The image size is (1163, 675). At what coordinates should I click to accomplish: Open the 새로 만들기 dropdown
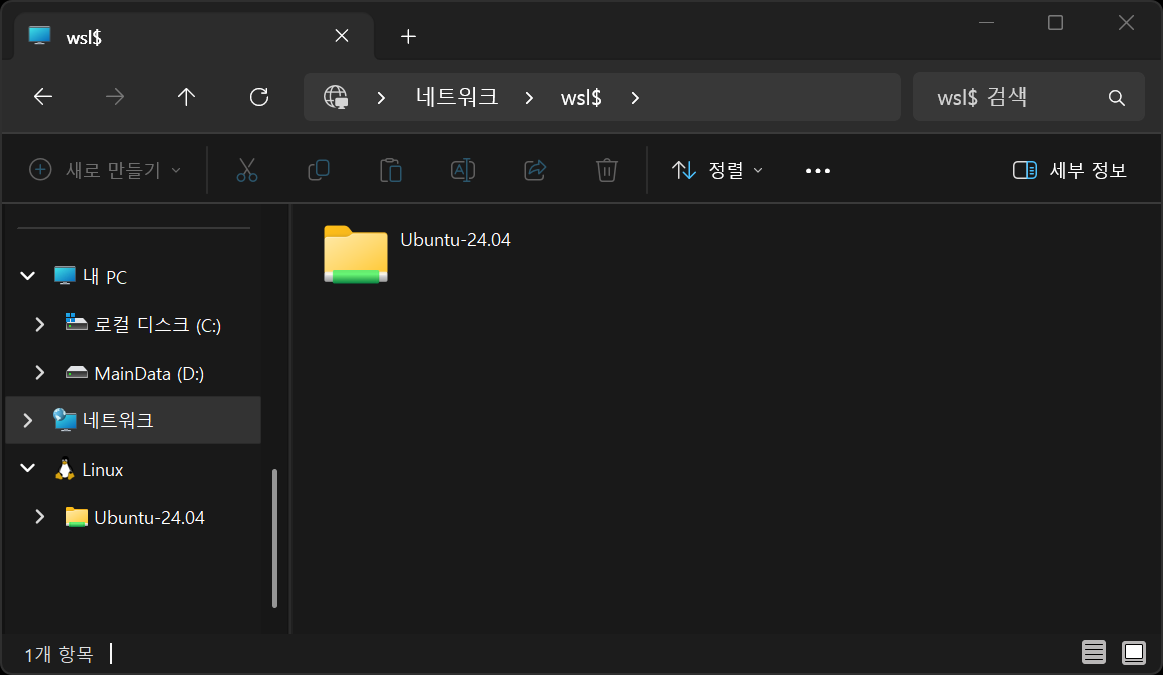coord(105,171)
